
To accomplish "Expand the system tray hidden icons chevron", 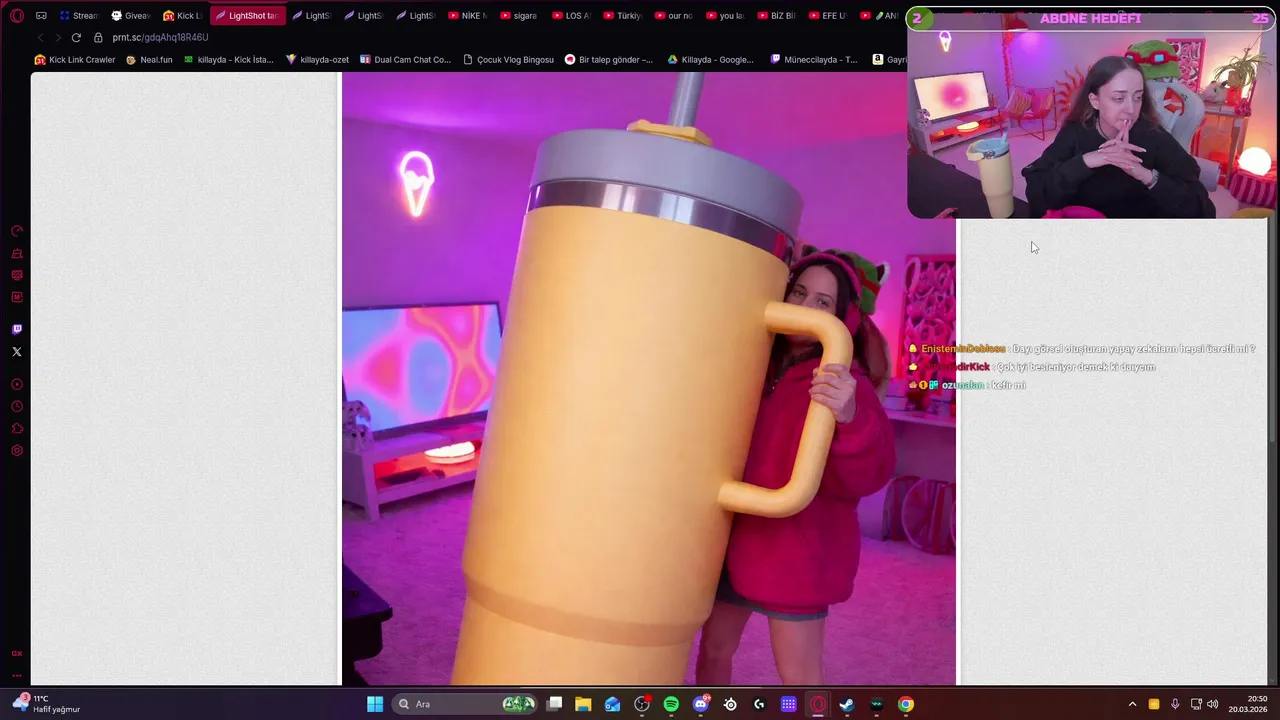I will point(1132,704).
